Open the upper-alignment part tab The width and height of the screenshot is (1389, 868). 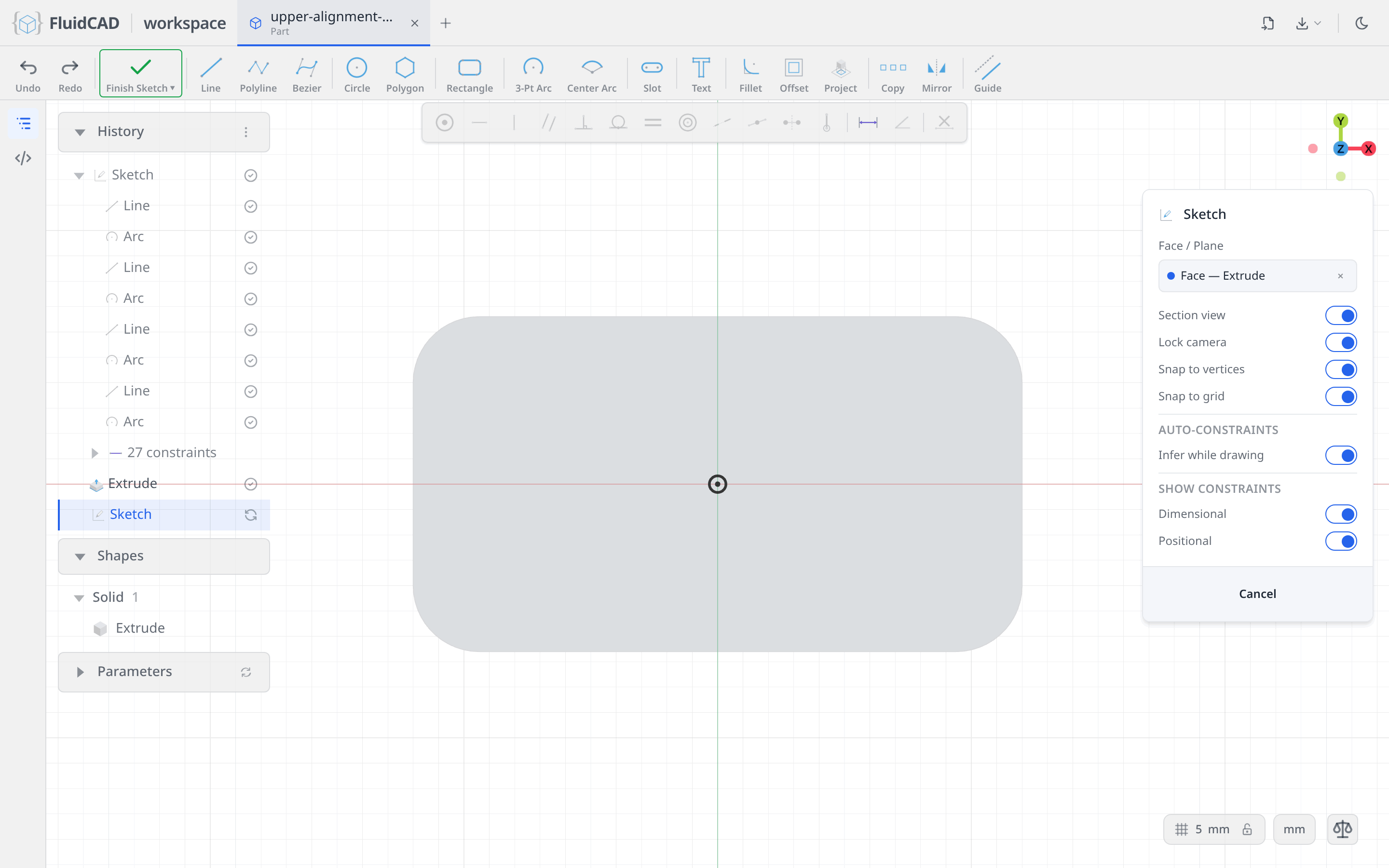coord(333,23)
